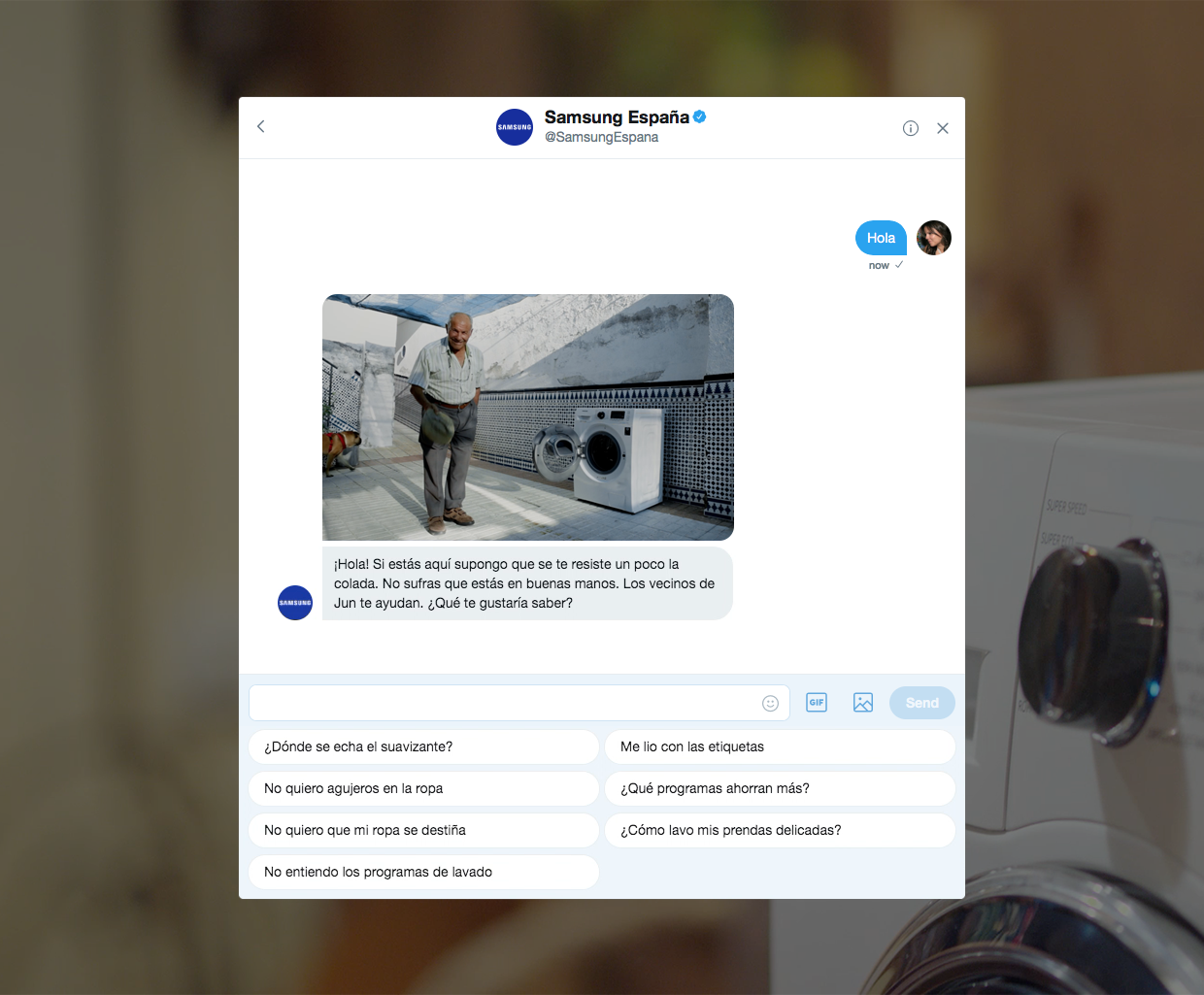Tap 'No entiendo los programas de lavado'
The height and width of the screenshot is (995, 1204).
424,872
